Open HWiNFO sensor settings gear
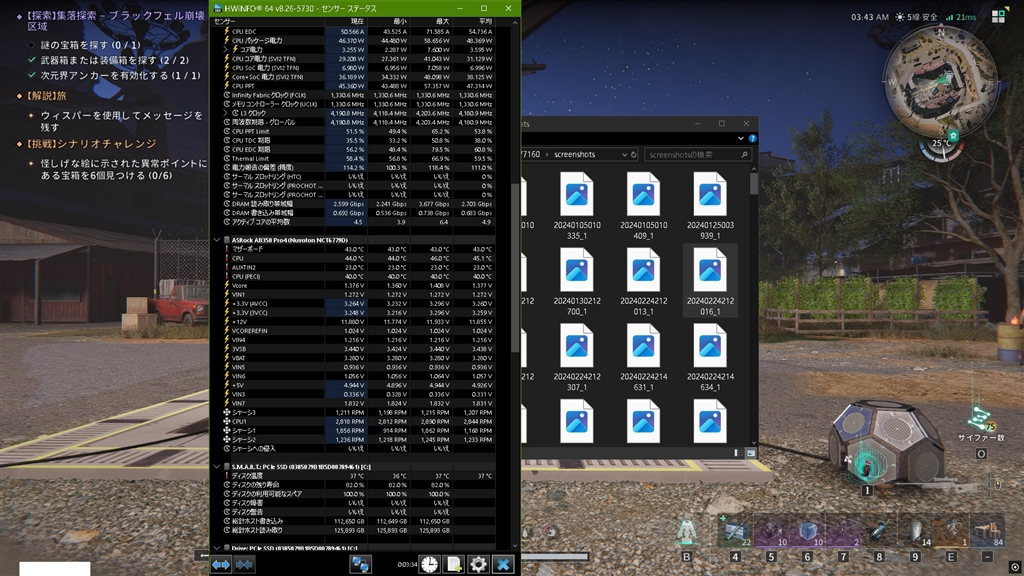The image size is (1024, 576). pos(478,564)
